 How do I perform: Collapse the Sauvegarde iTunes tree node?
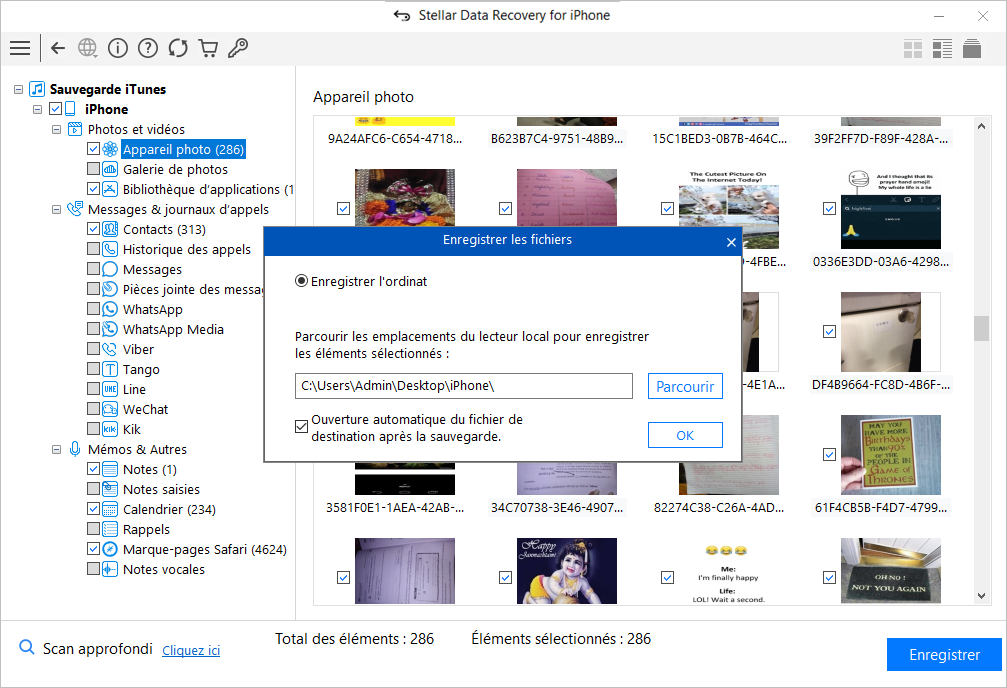tap(18, 90)
